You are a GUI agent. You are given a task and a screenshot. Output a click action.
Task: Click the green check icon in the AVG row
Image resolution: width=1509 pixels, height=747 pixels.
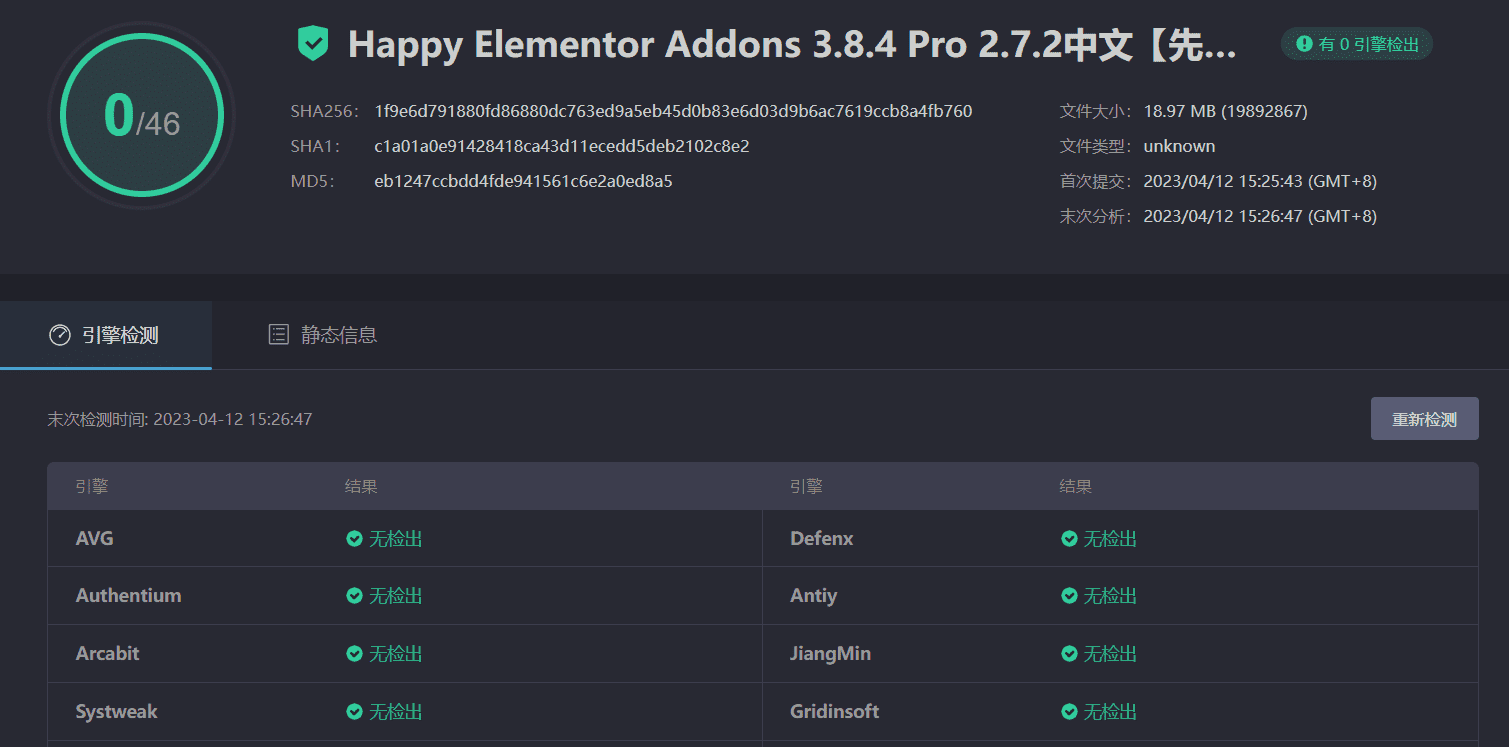[354, 539]
